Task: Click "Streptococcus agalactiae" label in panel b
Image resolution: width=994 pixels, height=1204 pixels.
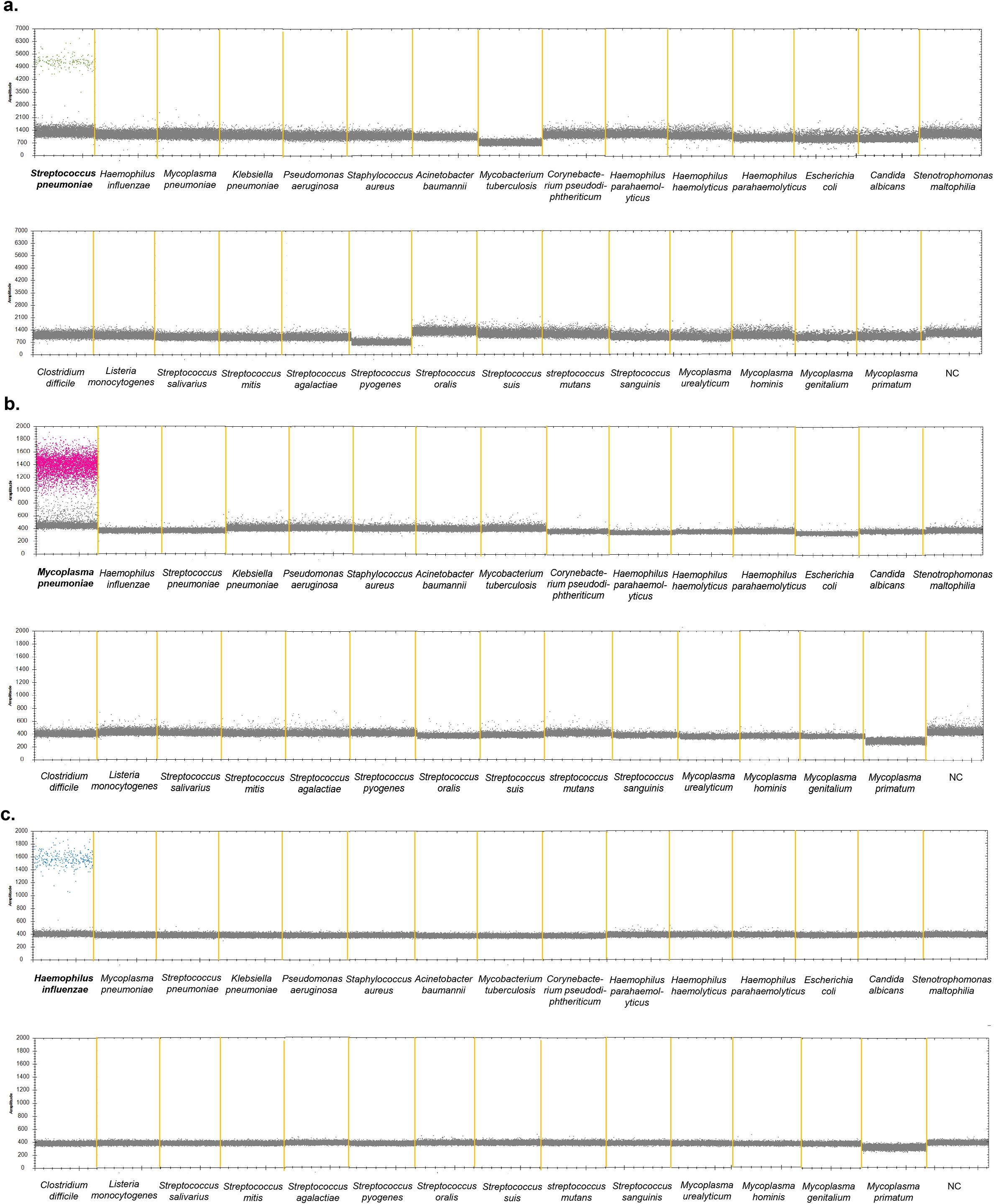Action: 319,783
